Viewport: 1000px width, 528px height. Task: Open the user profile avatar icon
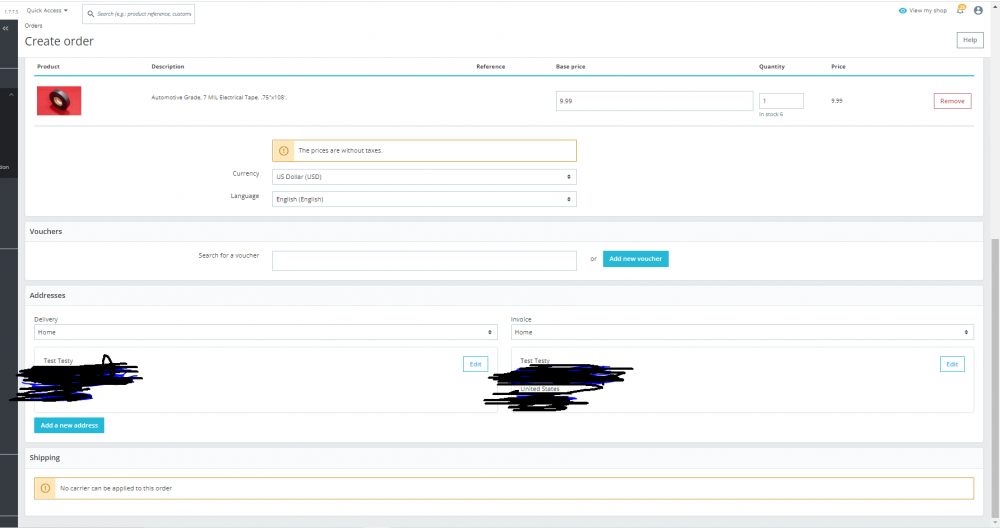978,10
